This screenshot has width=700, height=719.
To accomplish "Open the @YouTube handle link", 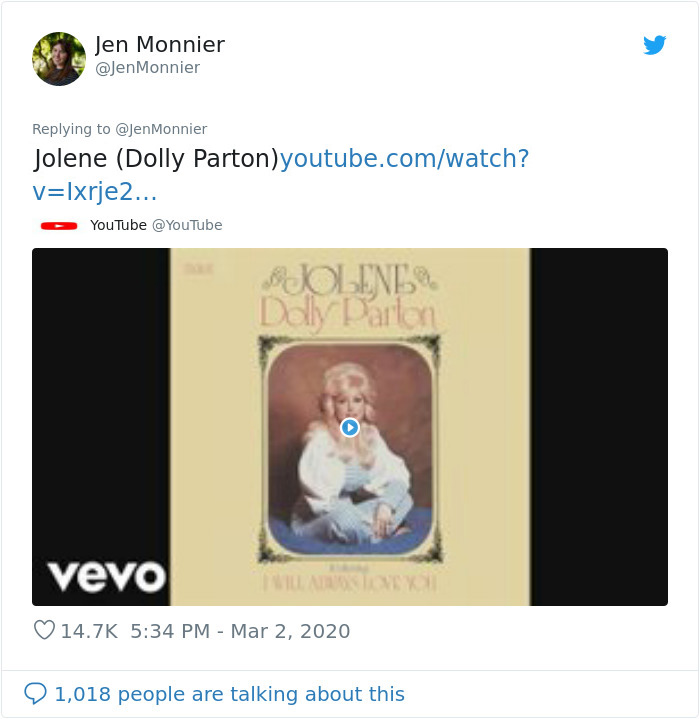I will point(187,225).
